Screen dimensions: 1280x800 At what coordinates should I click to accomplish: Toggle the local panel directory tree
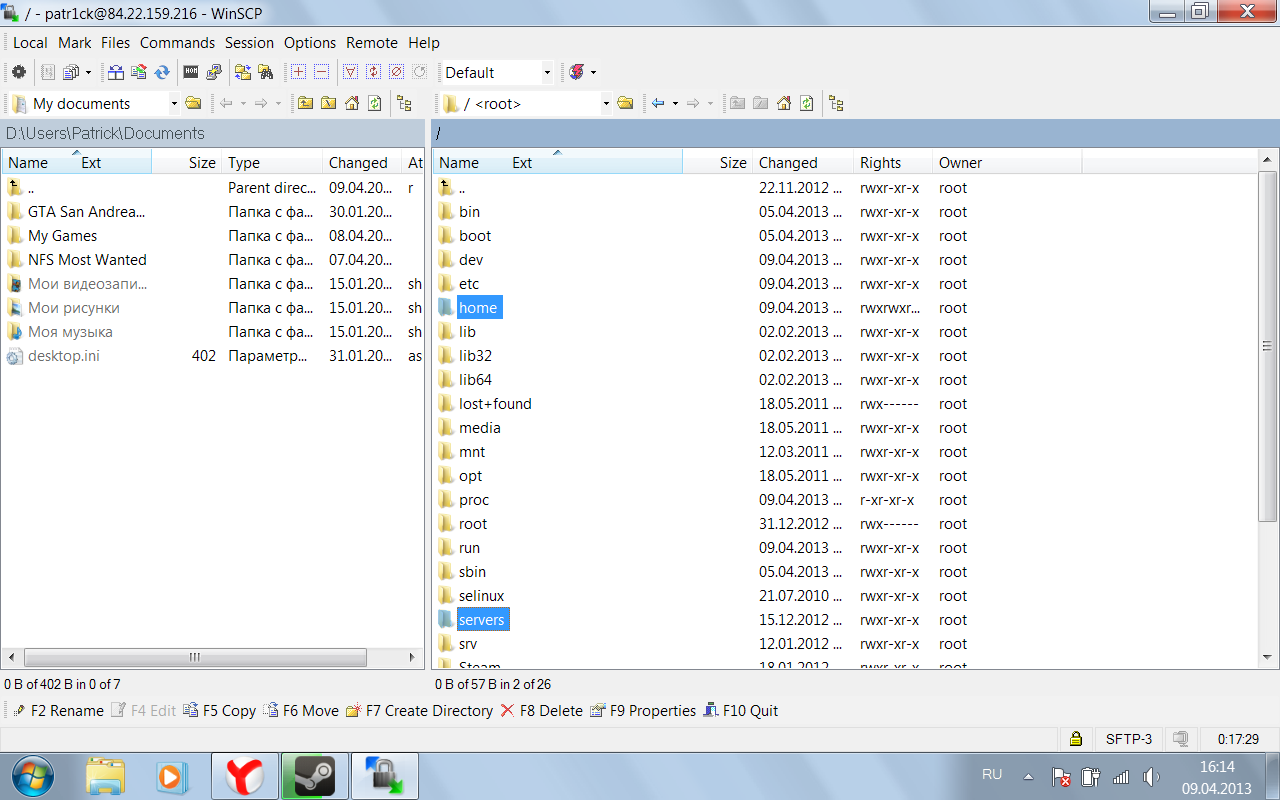pyautogui.click(x=404, y=103)
